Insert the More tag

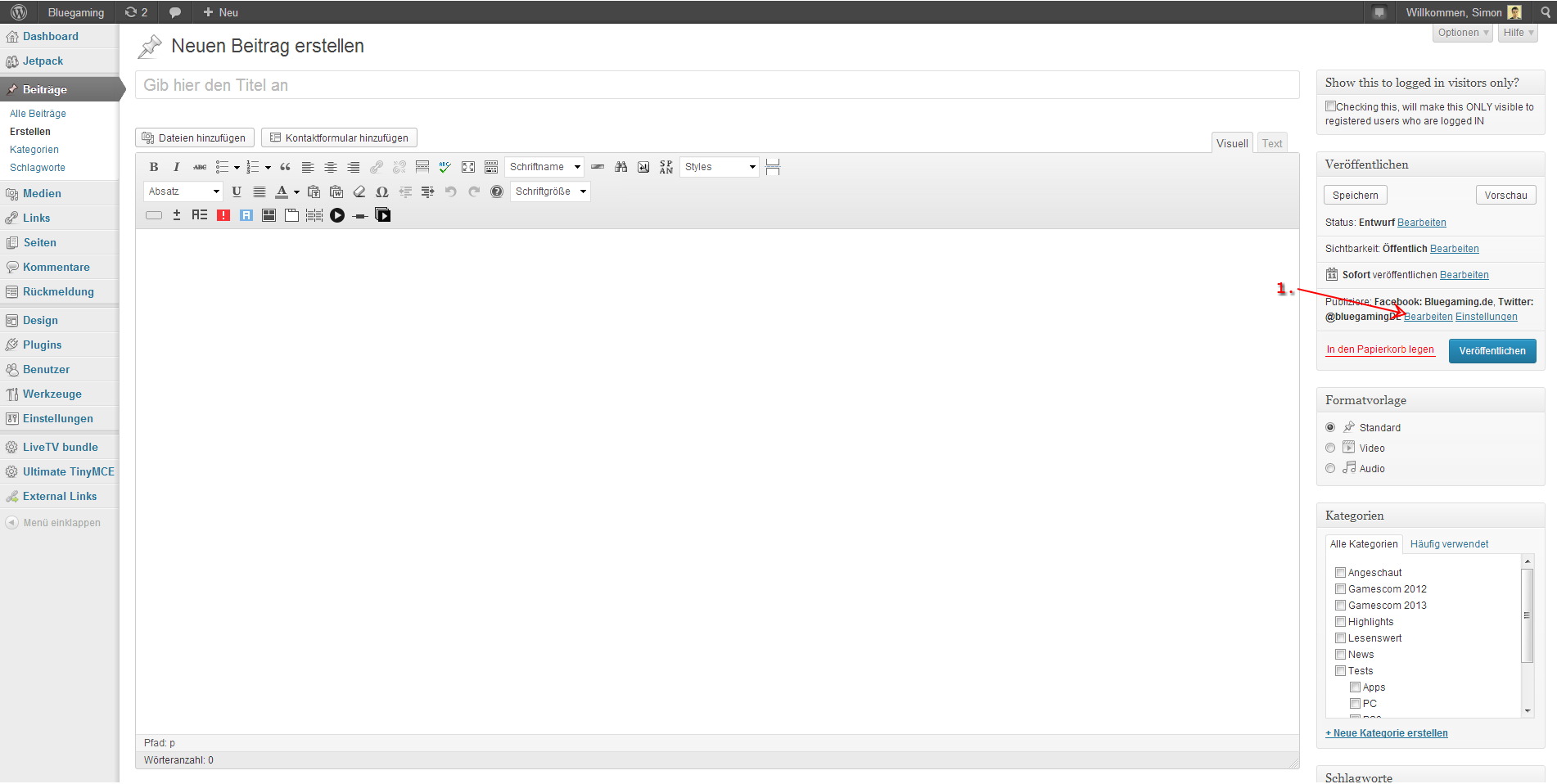point(422,167)
